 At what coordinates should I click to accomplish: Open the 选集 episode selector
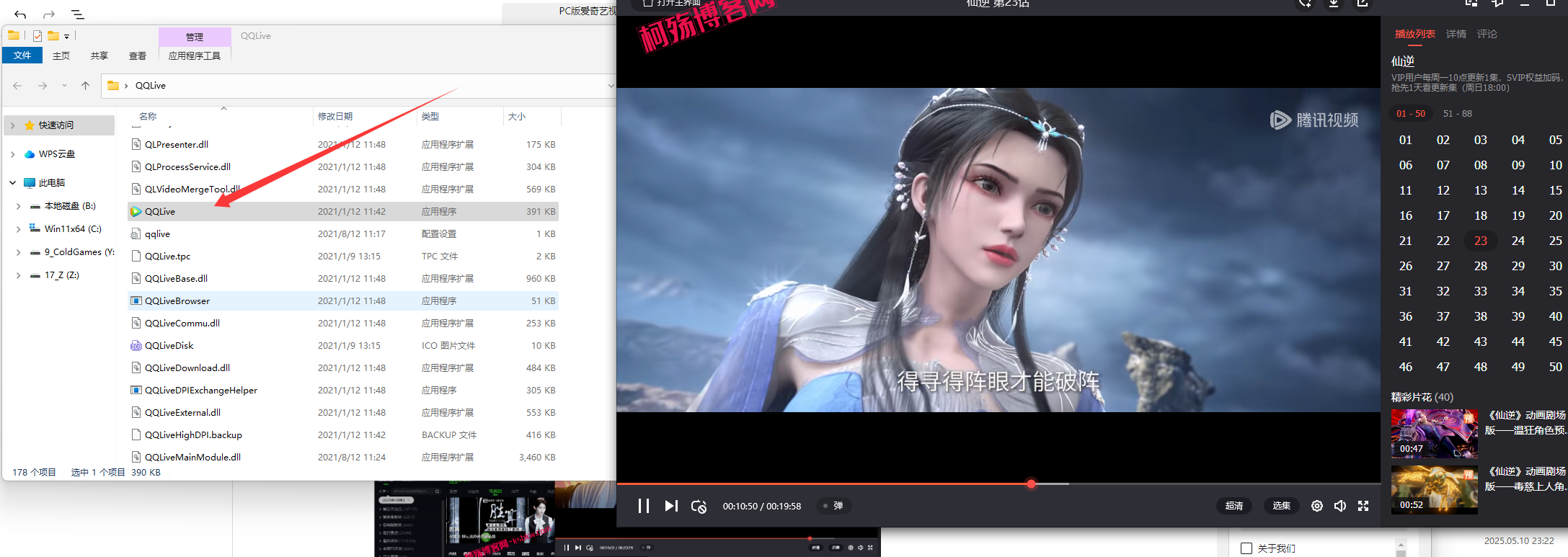coord(1282,506)
